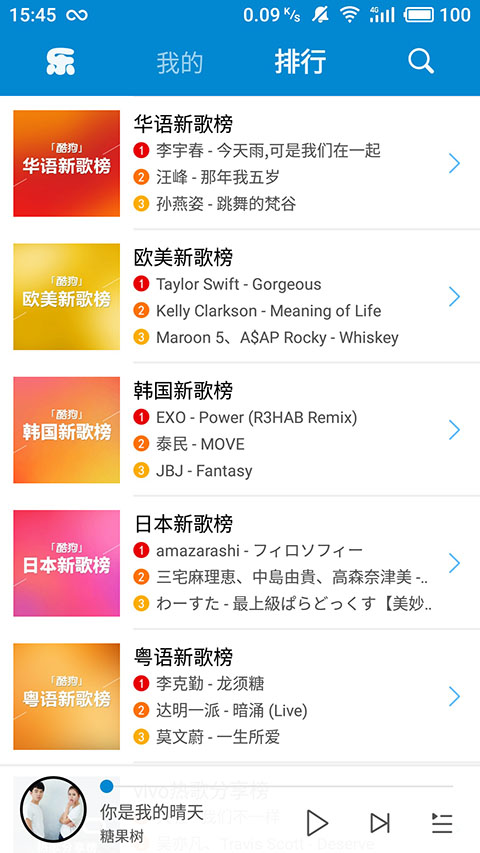
Task: Tap the album art of now playing
Action: point(53,809)
